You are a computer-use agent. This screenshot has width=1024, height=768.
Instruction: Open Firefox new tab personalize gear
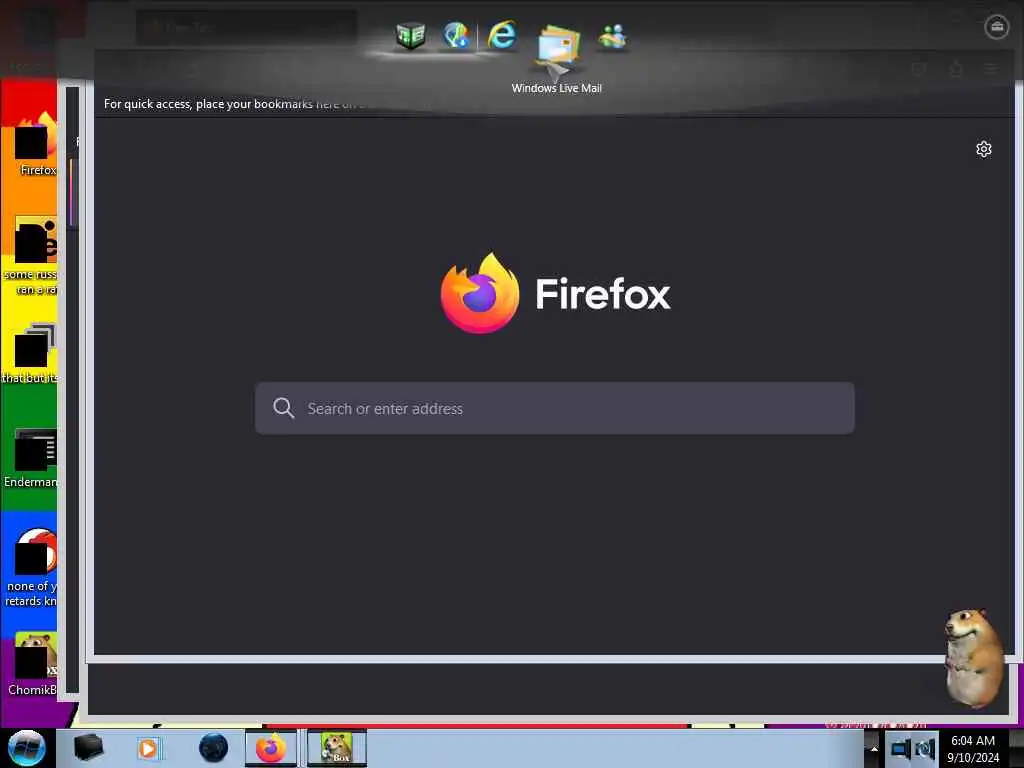pyautogui.click(x=984, y=150)
